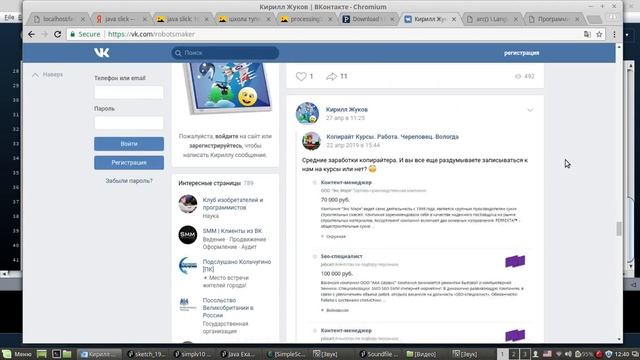Screen dimensions: 640x360
Task: Click Забыли пароль? link
Action: 129,180
